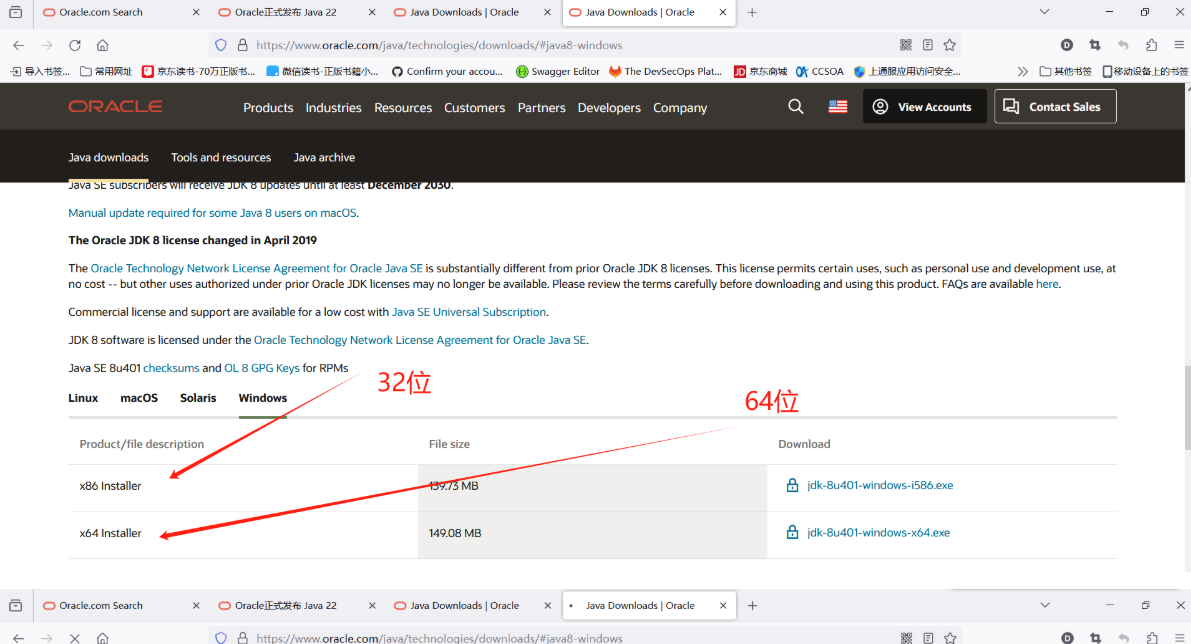Open the Developers menu
1191x644 pixels.
609,108
